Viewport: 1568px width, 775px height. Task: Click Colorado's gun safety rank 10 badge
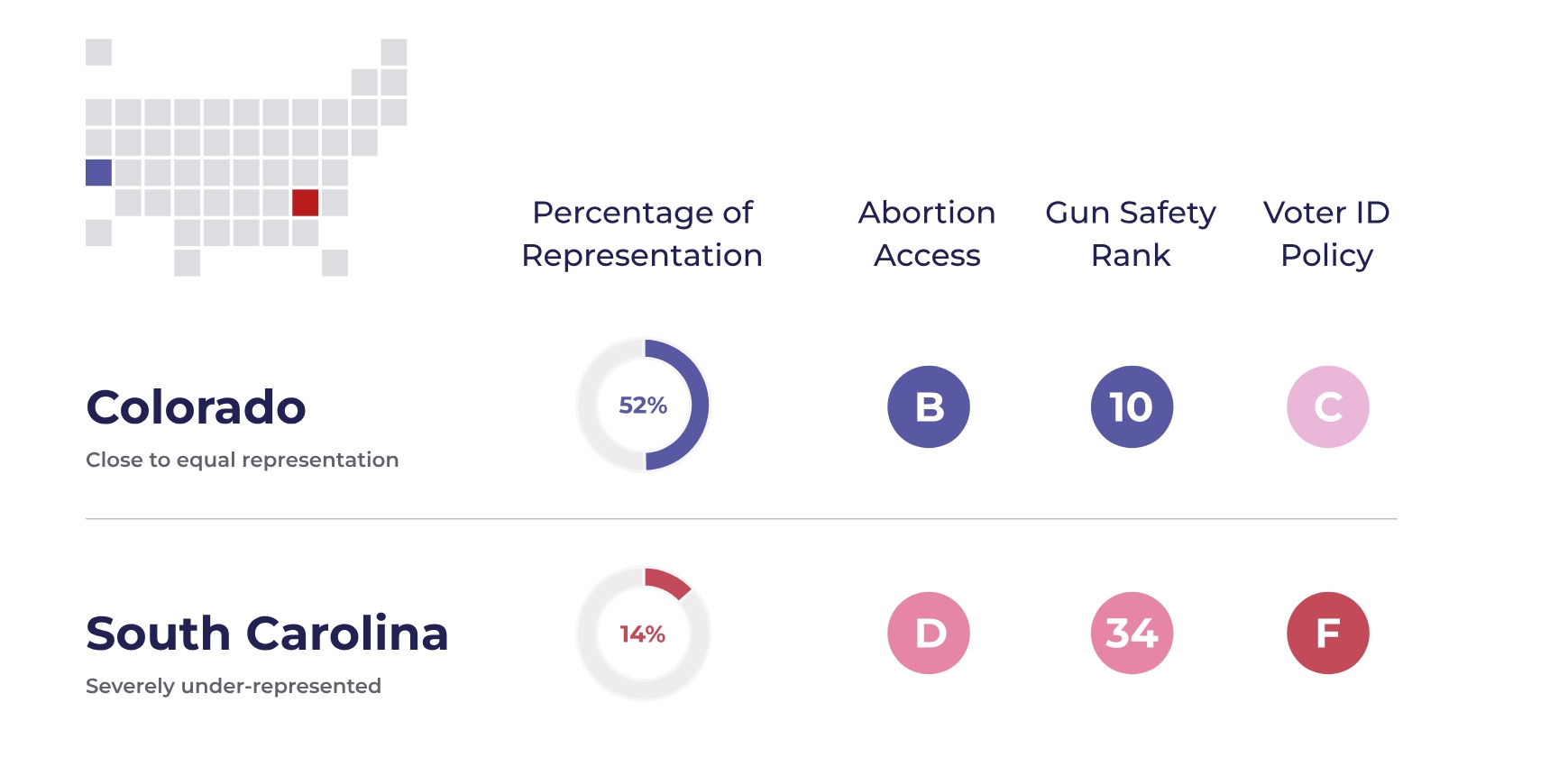[1132, 406]
